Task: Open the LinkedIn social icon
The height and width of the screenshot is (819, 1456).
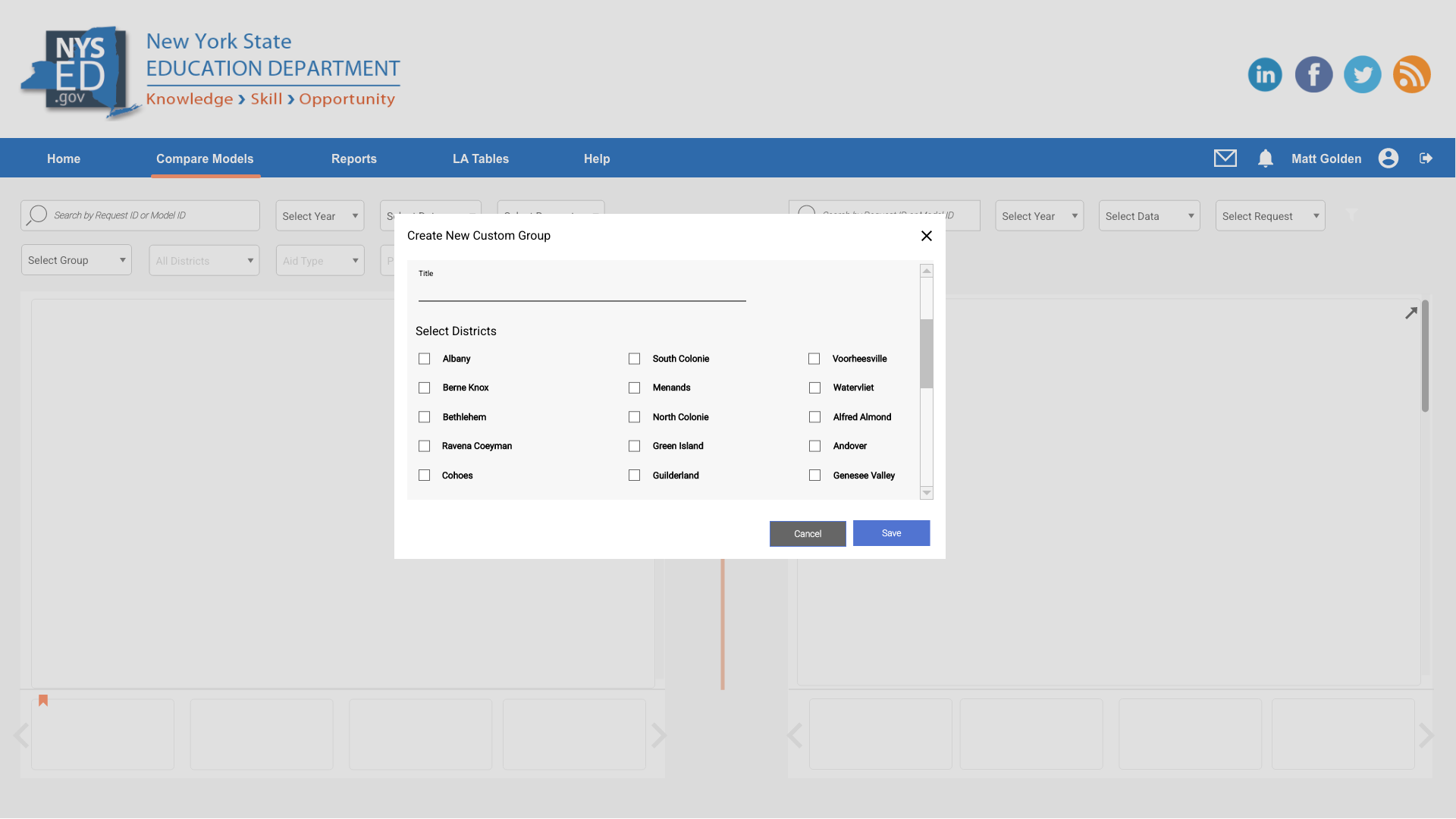Action: point(1265,74)
